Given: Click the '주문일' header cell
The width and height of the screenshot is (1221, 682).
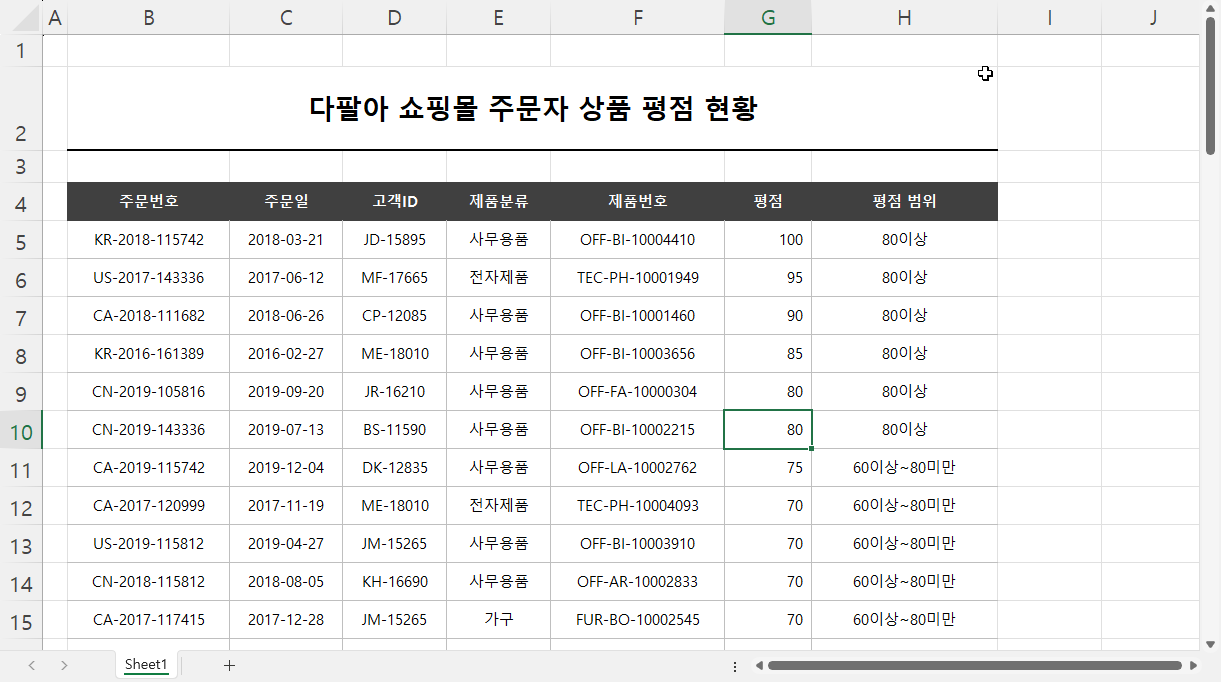Looking at the screenshot, I should tap(286, 202).
